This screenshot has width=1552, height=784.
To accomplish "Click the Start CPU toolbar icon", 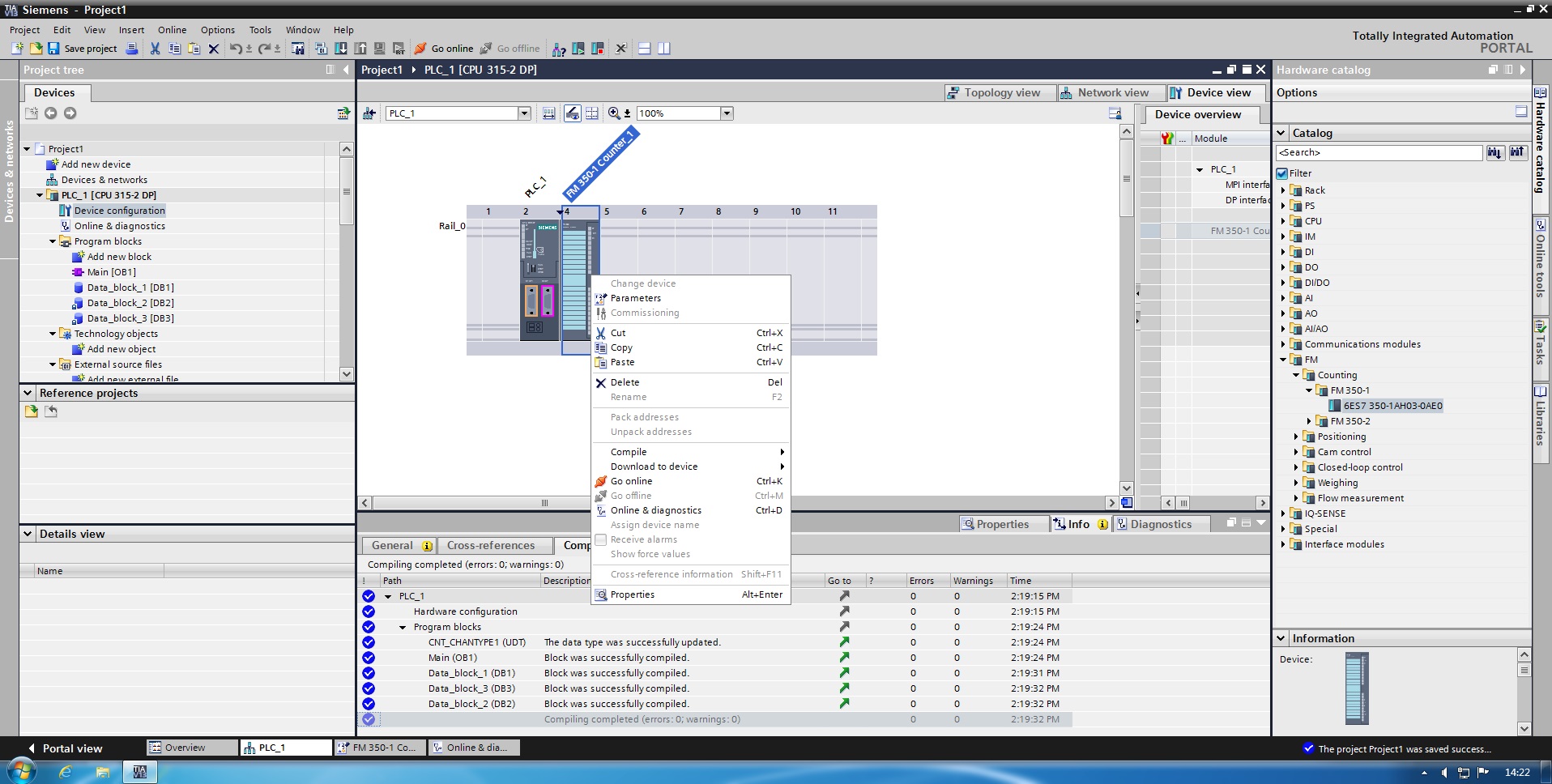I will tap(578, 49).
